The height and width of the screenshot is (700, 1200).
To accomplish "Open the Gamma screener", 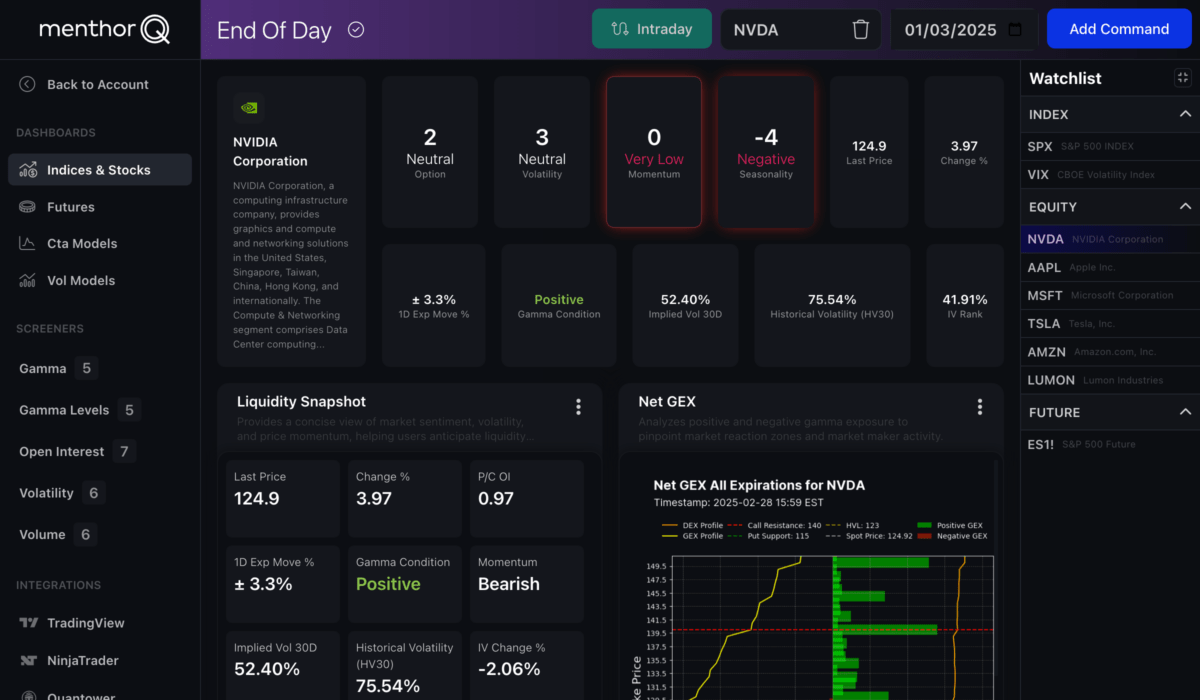I will pyautogui.click(x=58, y=369).
